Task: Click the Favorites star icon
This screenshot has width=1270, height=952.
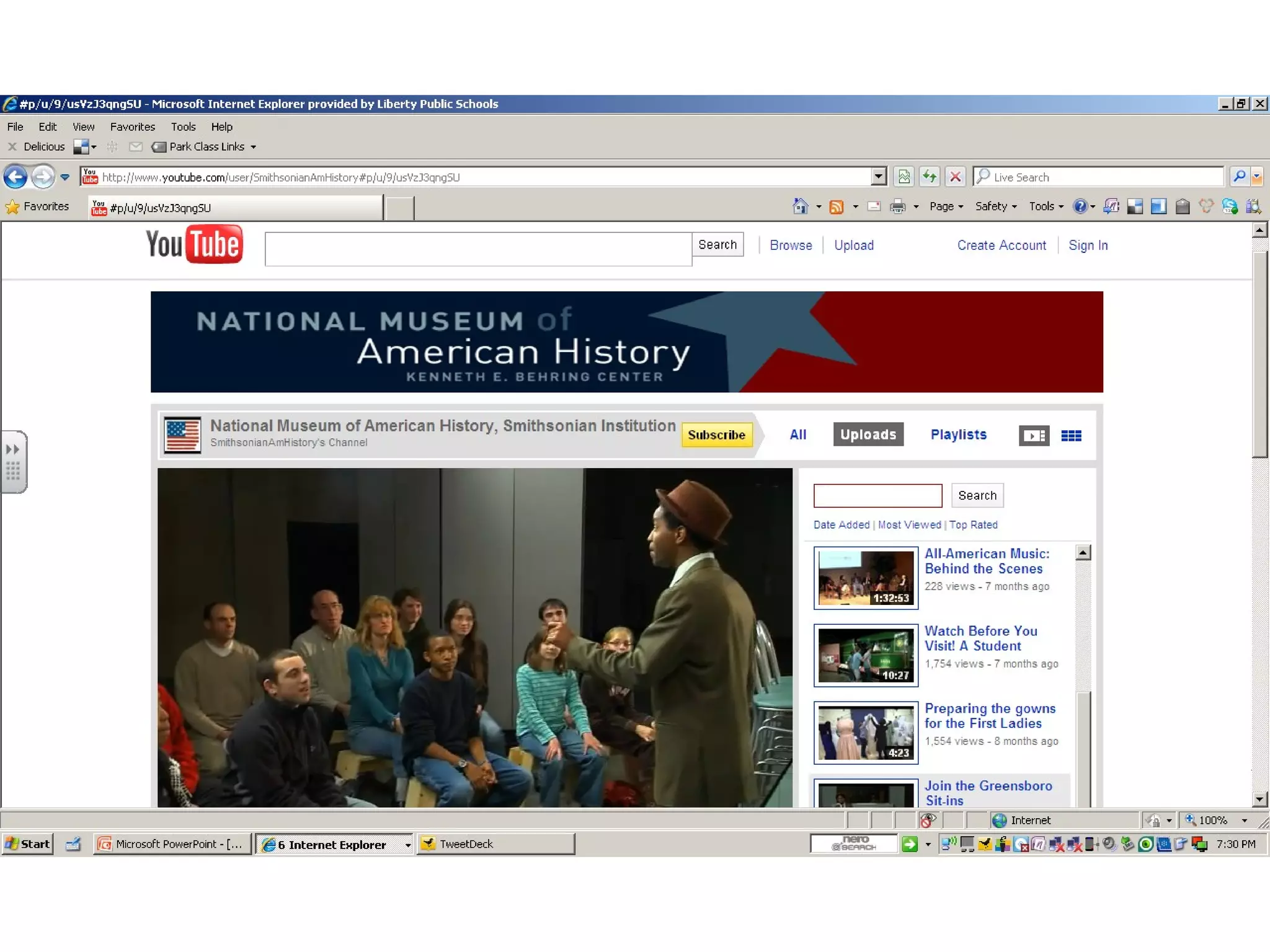Action: 12,207
